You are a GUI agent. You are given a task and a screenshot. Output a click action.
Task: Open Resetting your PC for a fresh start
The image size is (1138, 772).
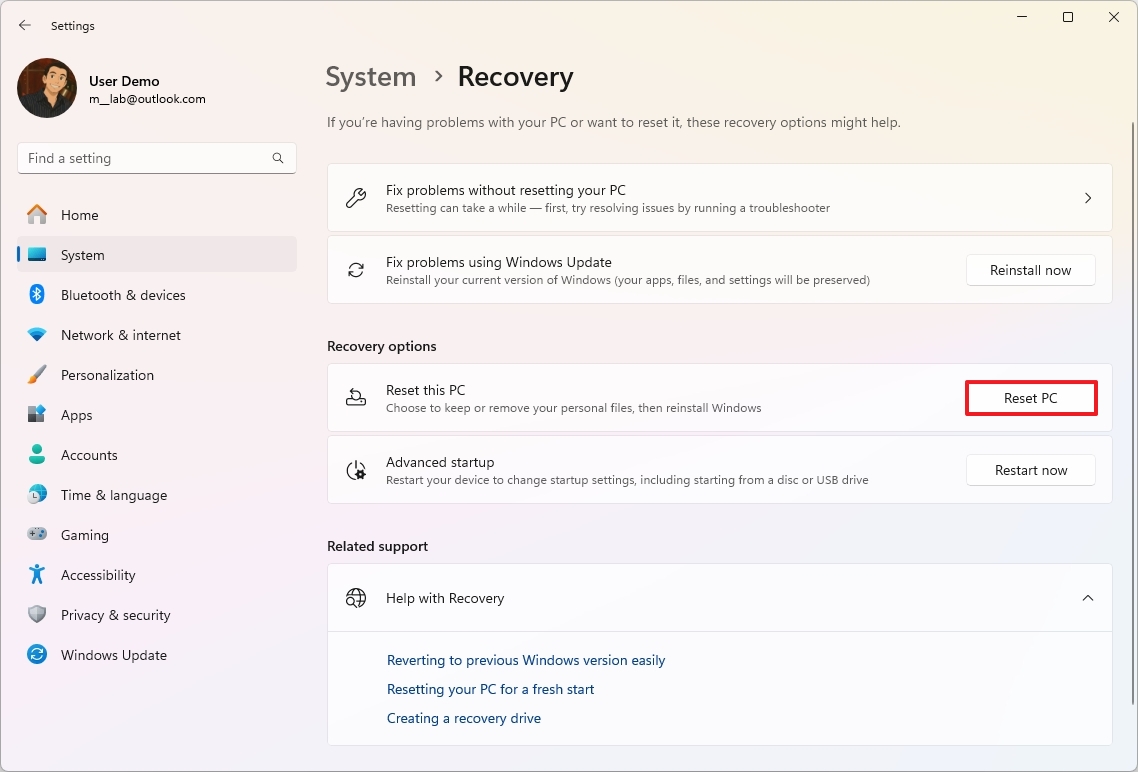click(491, 689)
